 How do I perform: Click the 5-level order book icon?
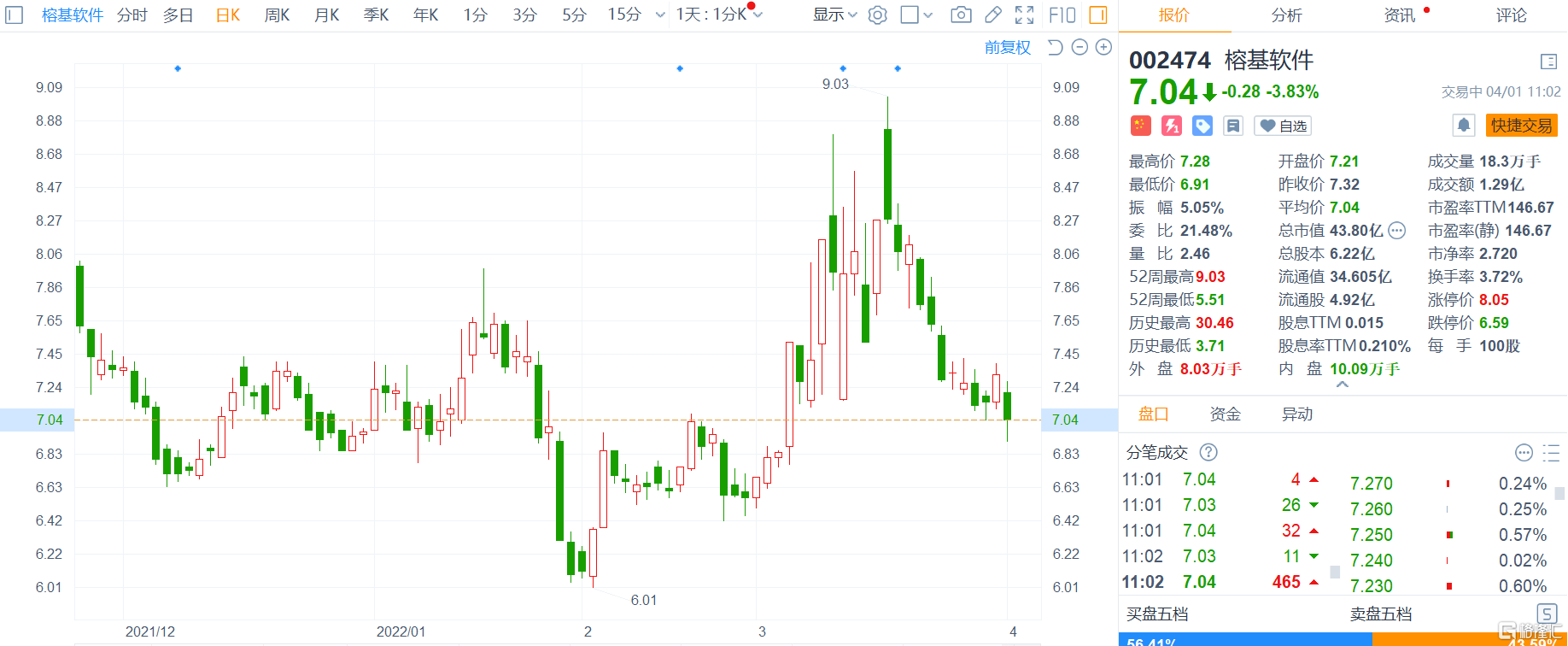point(1547,613)
